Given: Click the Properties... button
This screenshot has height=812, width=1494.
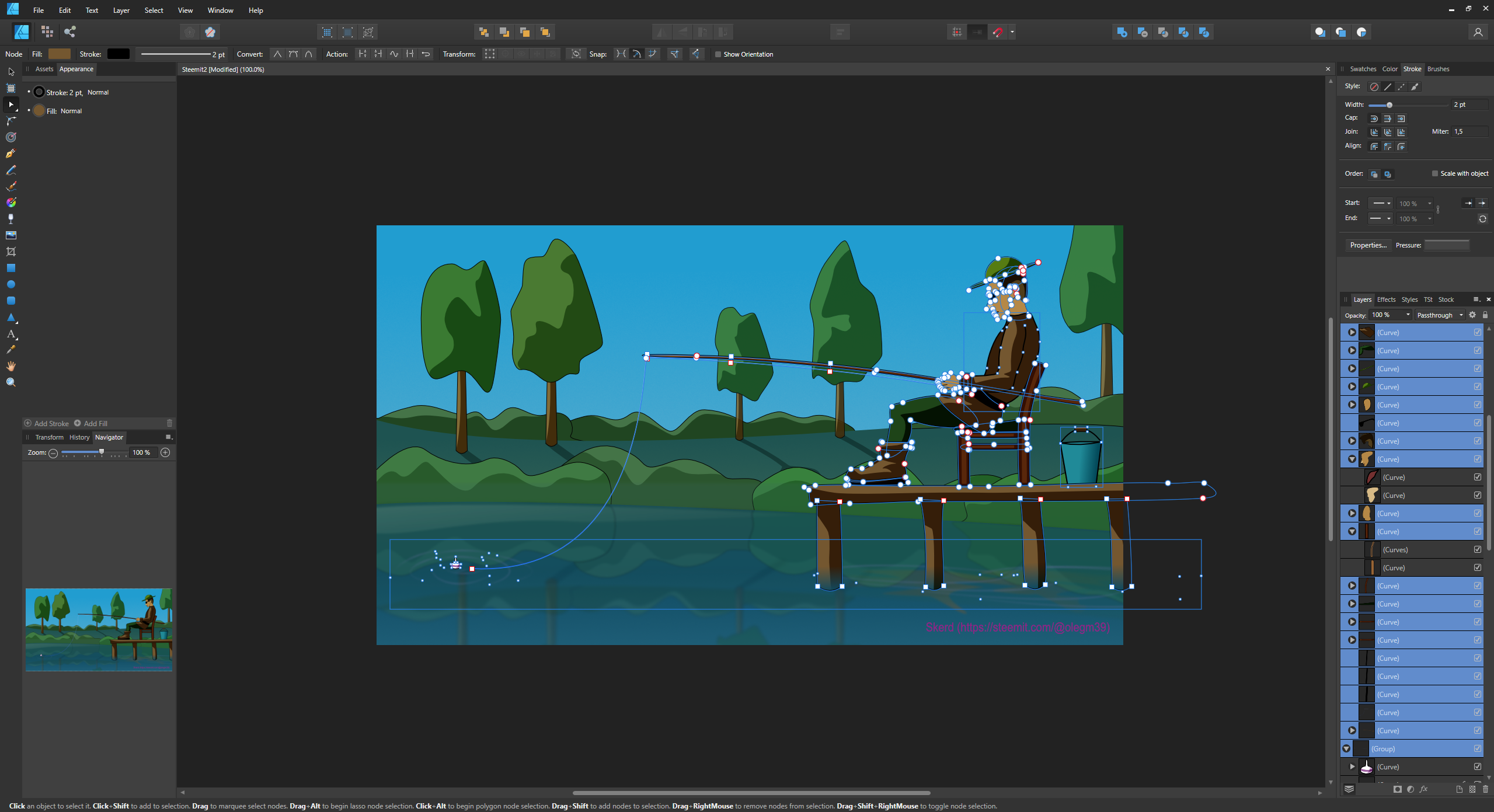Looking at the screenshot, I should pos(1368,245).
